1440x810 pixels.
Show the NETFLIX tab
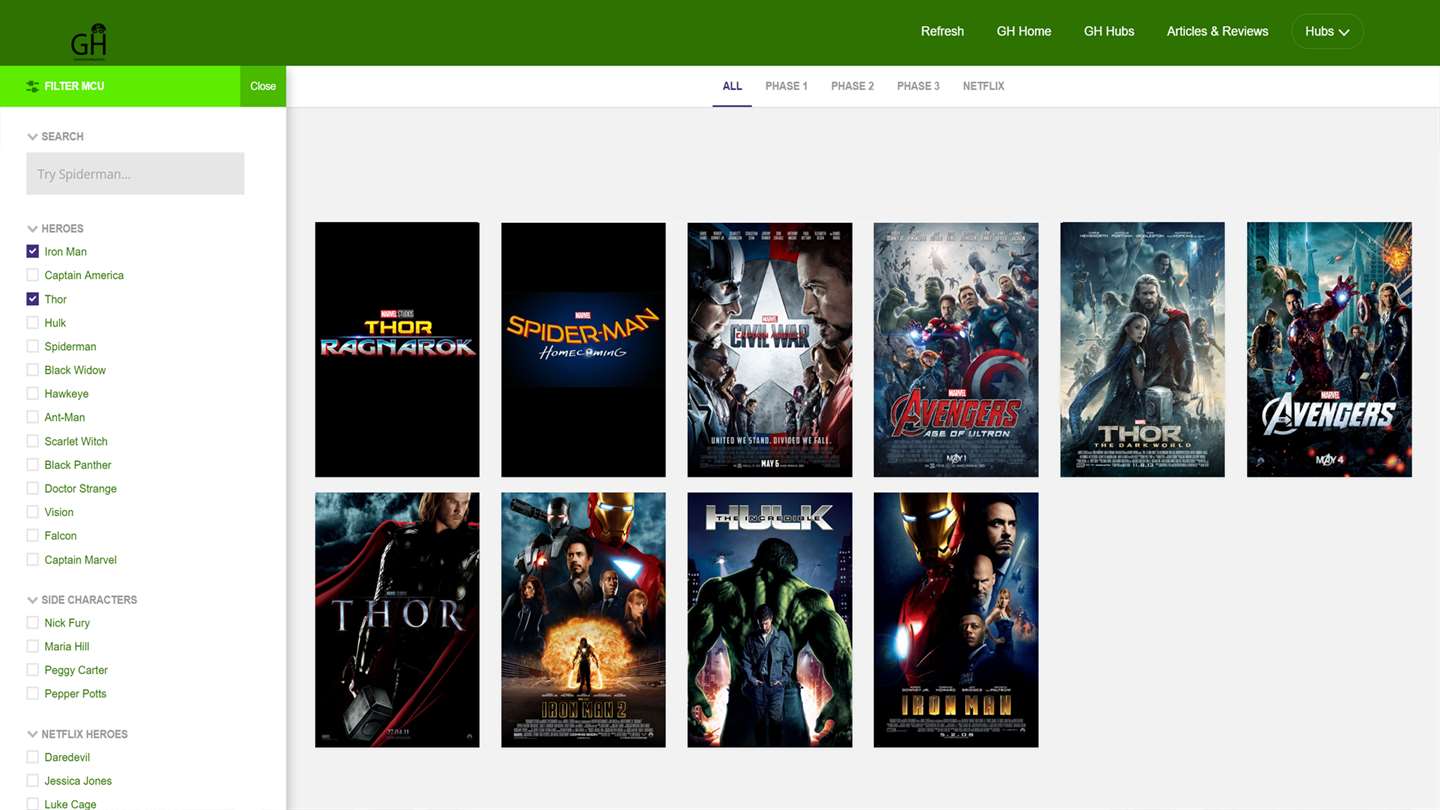pyautogui.click(x=983, y=86)
